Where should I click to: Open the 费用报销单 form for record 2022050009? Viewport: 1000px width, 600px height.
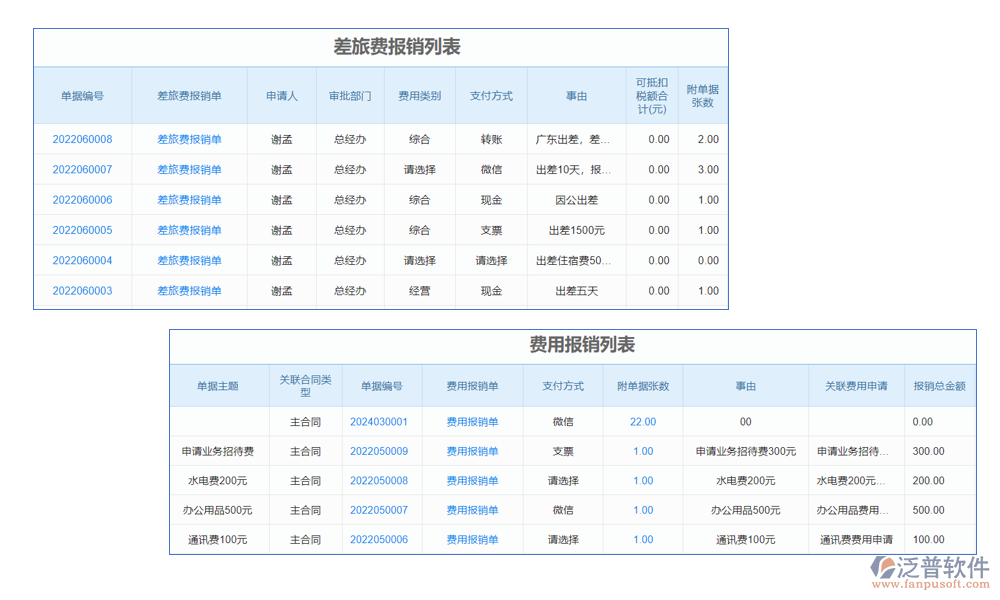(471, 451)
